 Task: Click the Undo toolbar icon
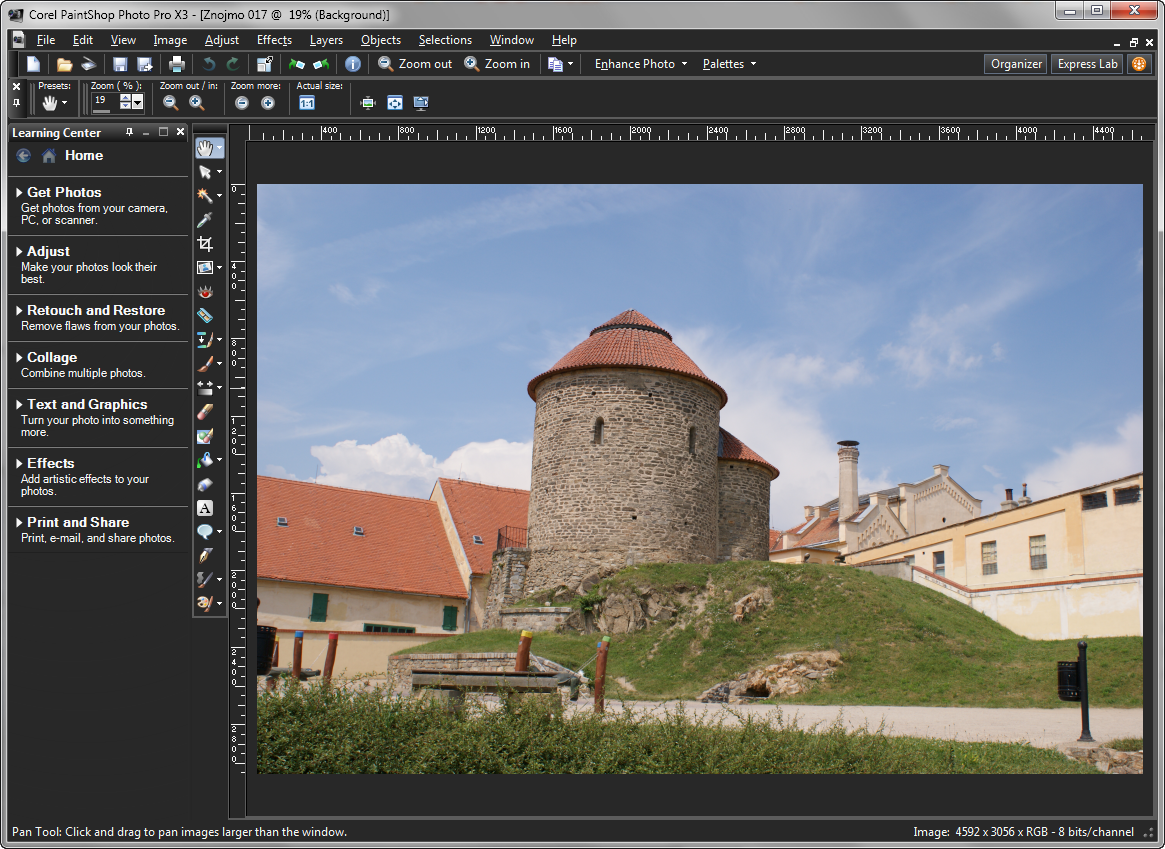click(208, 63)
